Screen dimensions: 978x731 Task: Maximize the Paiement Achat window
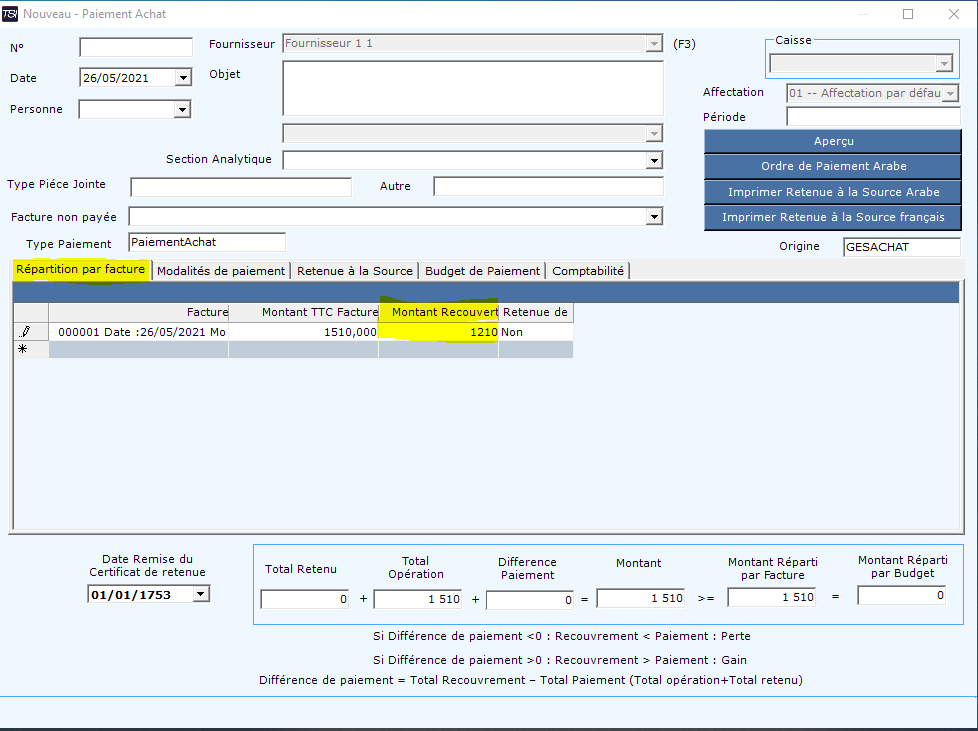coord(908,14)
